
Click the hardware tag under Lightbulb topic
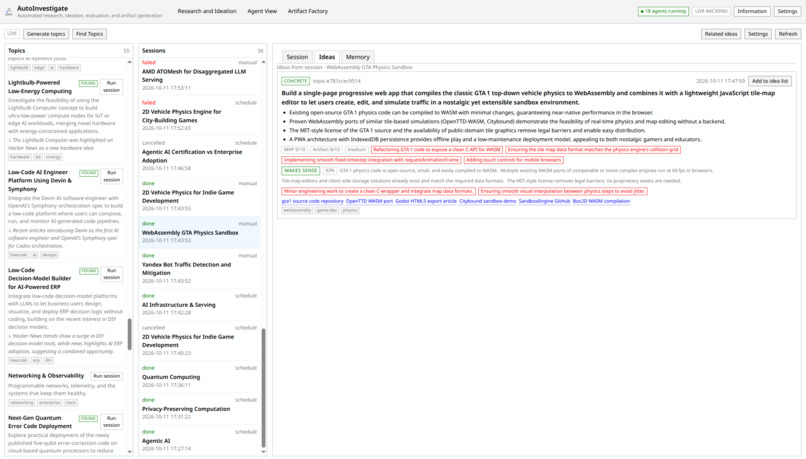pos(20,157)
